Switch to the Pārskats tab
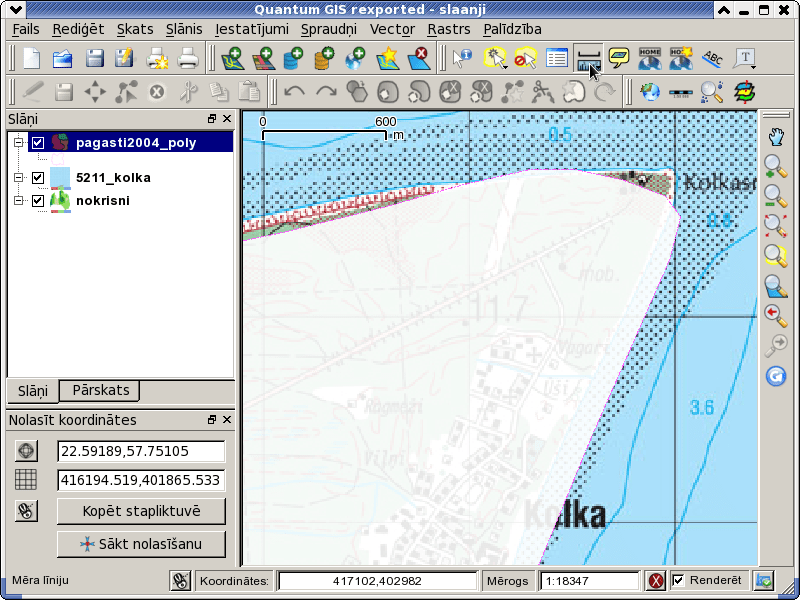The height and width of the screenshot is (600, 800). click(101, 390)
